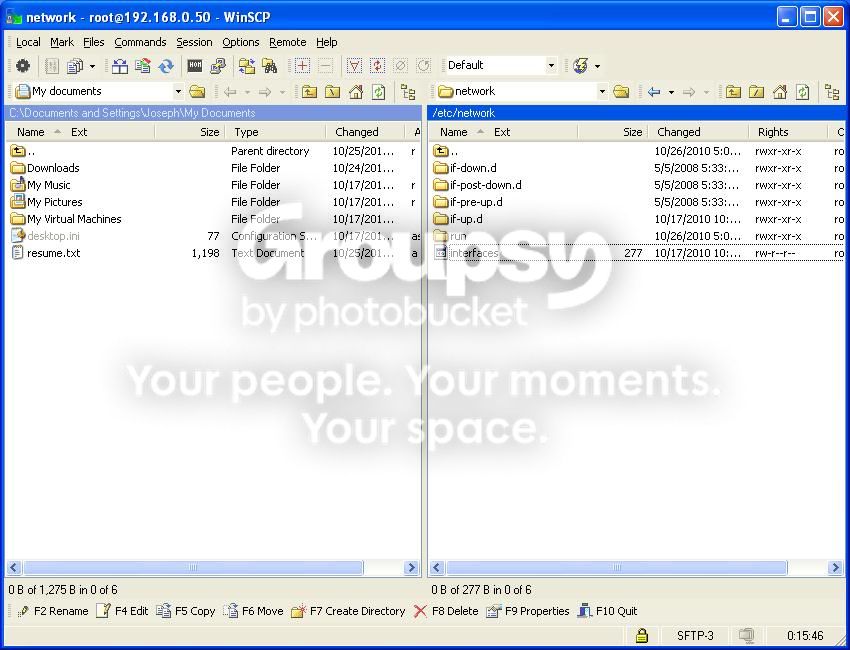Click F4 Edit button
The height and width of the screenshot is (650, 850).
point(122,612)
